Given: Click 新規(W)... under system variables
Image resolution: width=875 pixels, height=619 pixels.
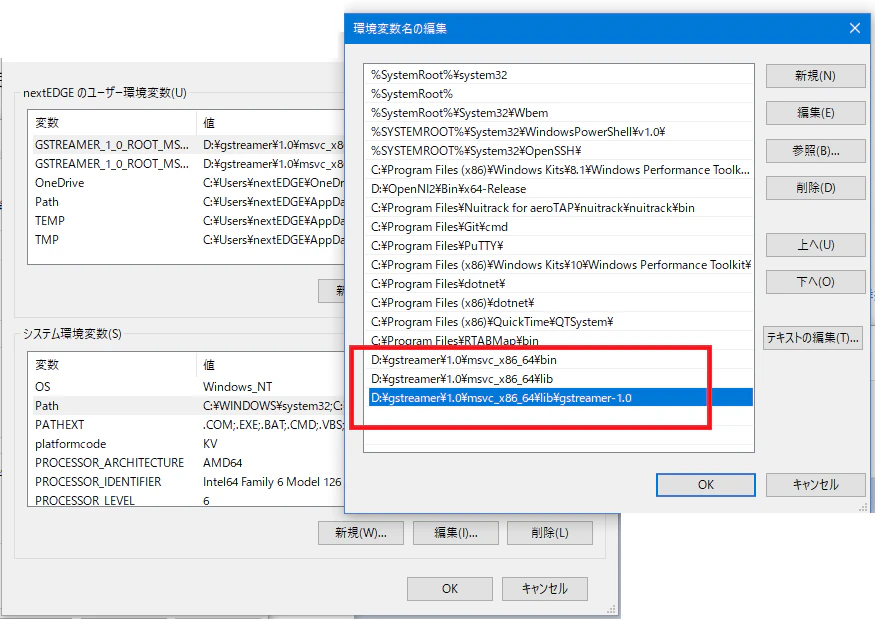Looking at the screenshot, I should [360, 533].
